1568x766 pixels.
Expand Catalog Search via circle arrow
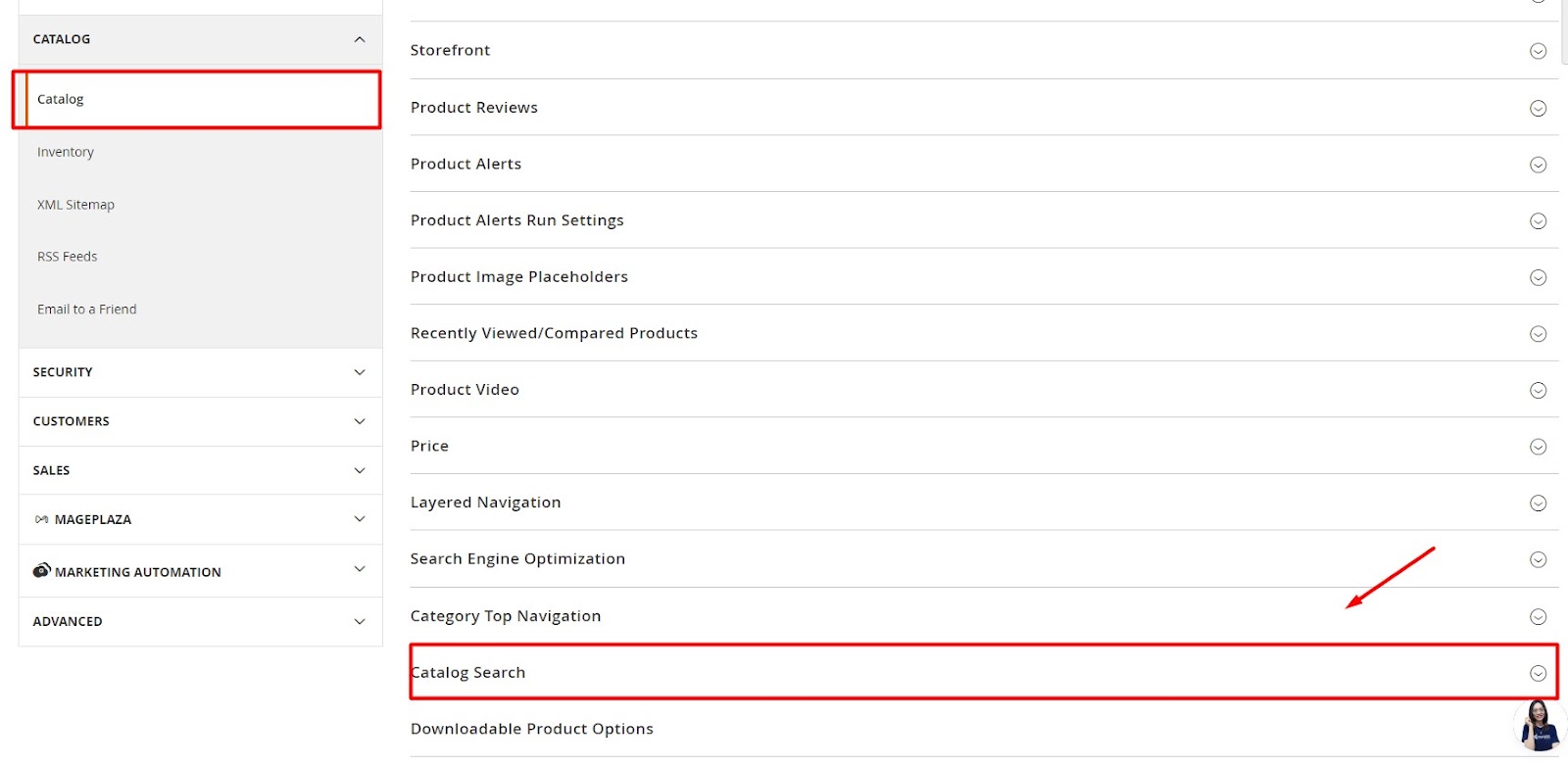coord(1539,673)
